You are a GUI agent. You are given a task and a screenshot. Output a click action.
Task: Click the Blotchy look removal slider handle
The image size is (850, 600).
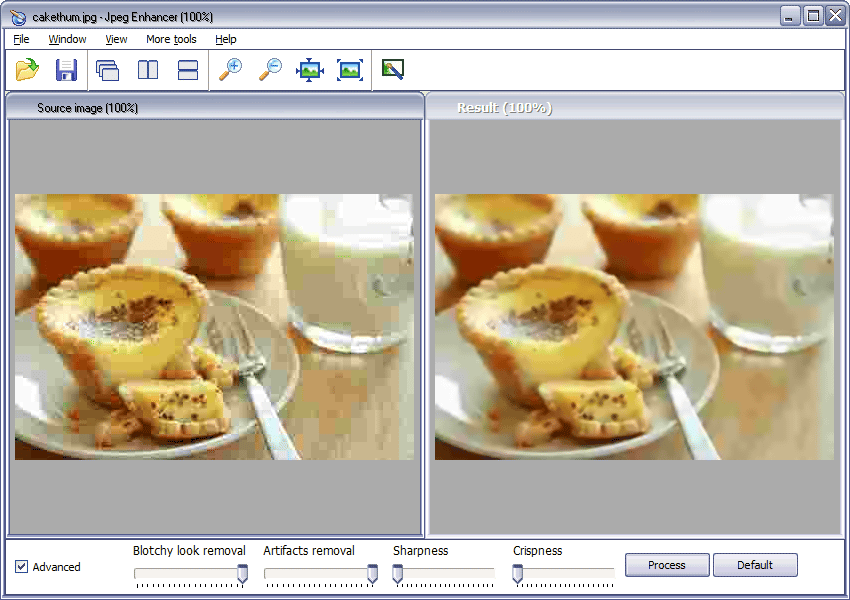click(242, 574)
